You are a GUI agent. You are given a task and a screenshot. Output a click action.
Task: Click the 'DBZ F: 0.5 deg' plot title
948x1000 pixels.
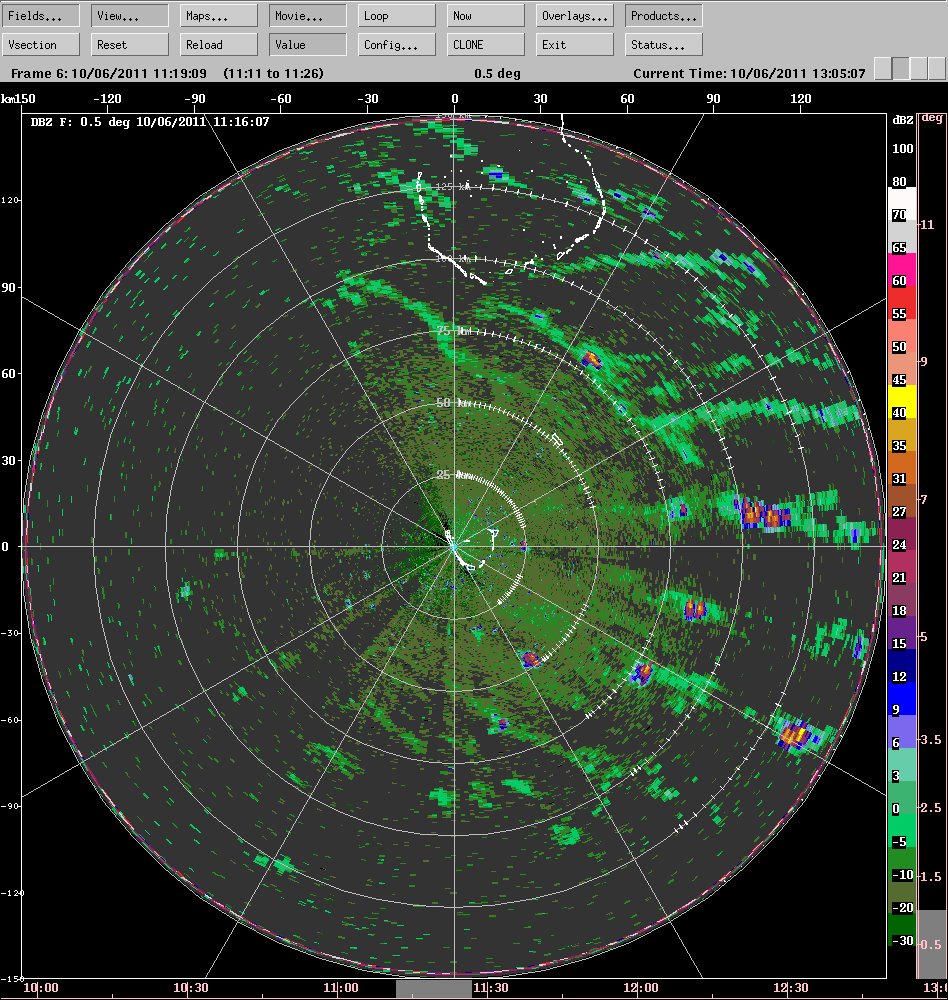81,122
